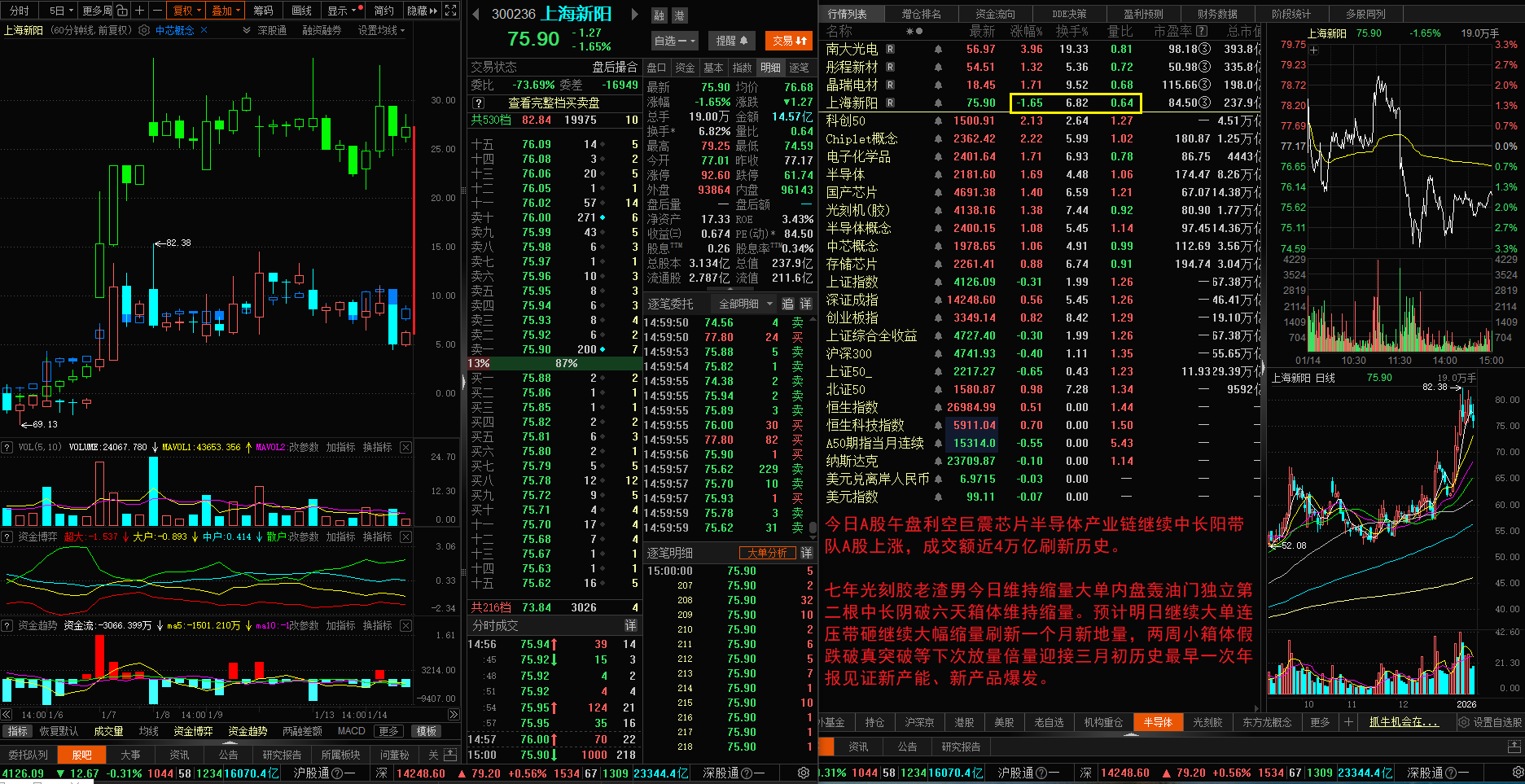Add a new watchlist tab with plus
This screenshot has width=1525, height=784.
(1348, 722)
